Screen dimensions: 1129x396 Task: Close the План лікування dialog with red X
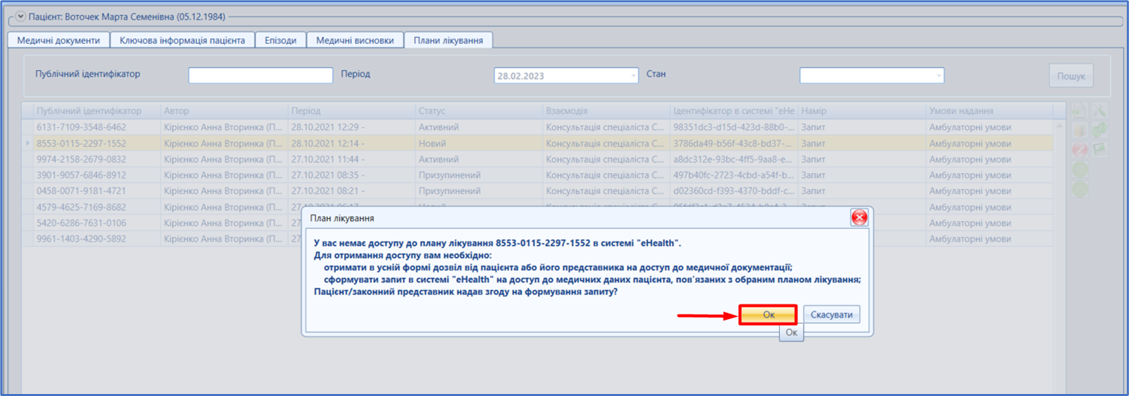pos(858,217)
